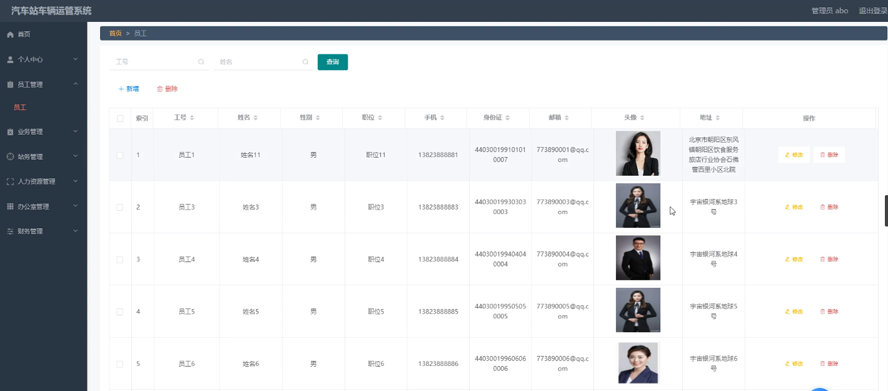
Task: Click the 操作 column header
Action: pyautogui.click(x=809, y=118)
